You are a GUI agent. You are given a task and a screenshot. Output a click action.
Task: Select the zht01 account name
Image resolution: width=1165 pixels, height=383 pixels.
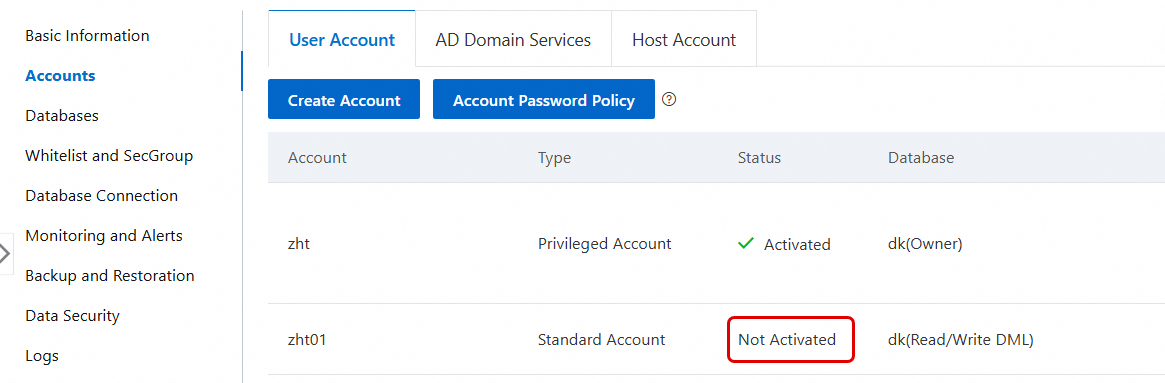tap(308, 341)
